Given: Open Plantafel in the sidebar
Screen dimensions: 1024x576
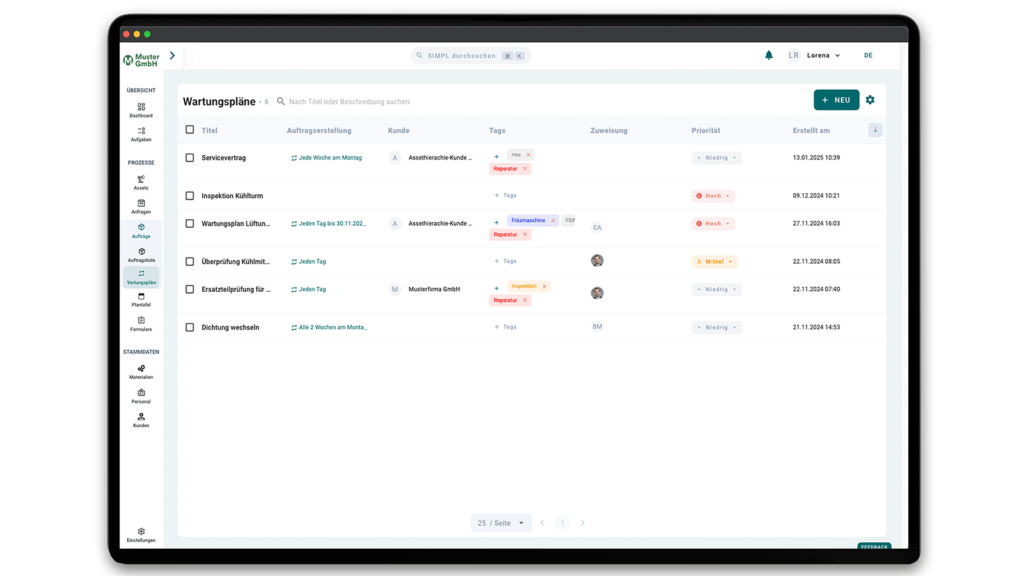Looking at the screenshot, I should tap(141, 299).
